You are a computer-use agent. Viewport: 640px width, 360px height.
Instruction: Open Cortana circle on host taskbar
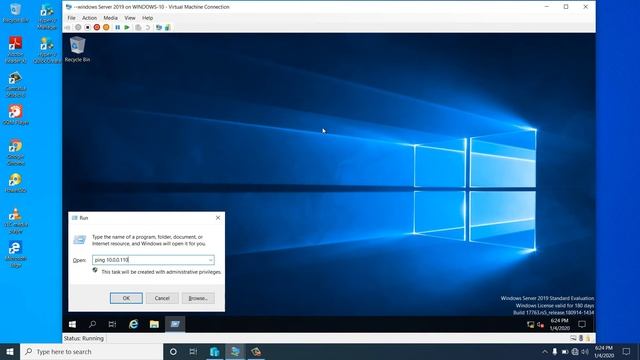[173, 351]
